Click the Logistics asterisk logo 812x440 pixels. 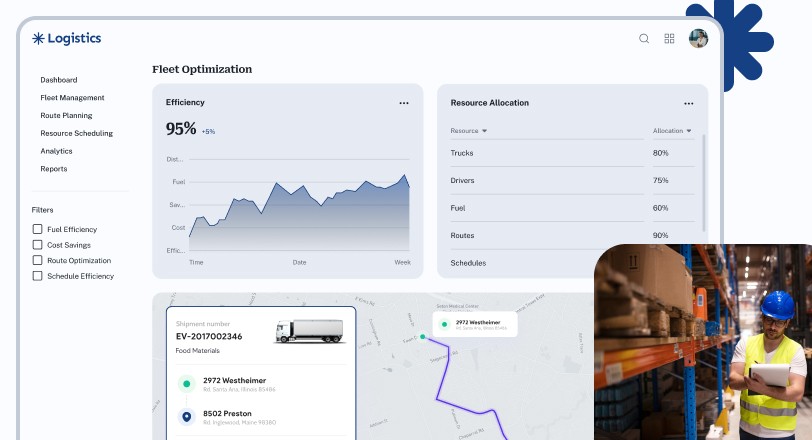(38, 38)
